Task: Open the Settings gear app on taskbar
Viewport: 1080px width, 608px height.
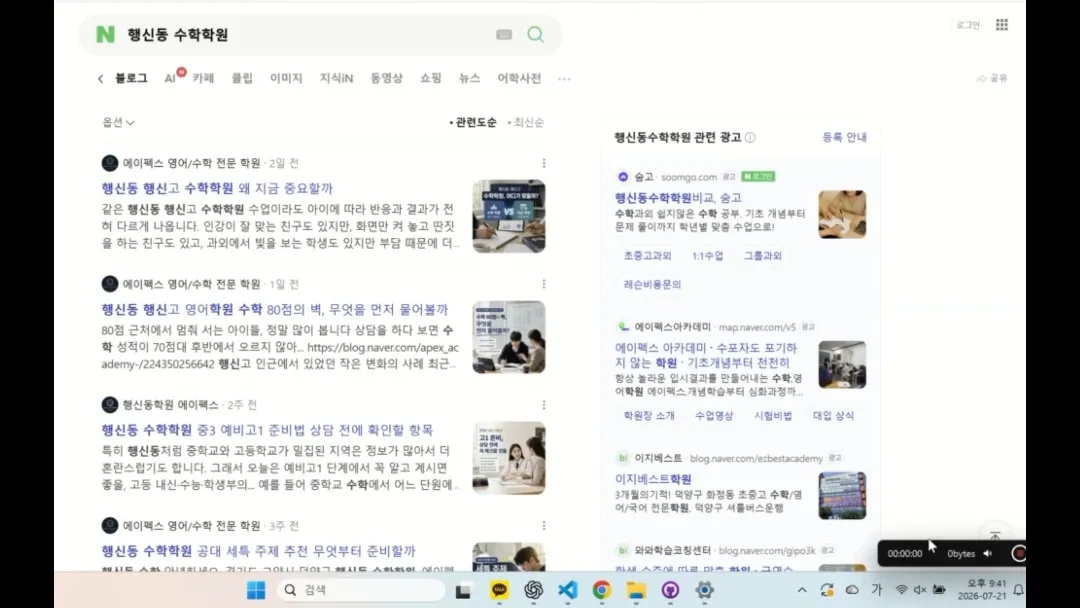Action: pos(704,590)
